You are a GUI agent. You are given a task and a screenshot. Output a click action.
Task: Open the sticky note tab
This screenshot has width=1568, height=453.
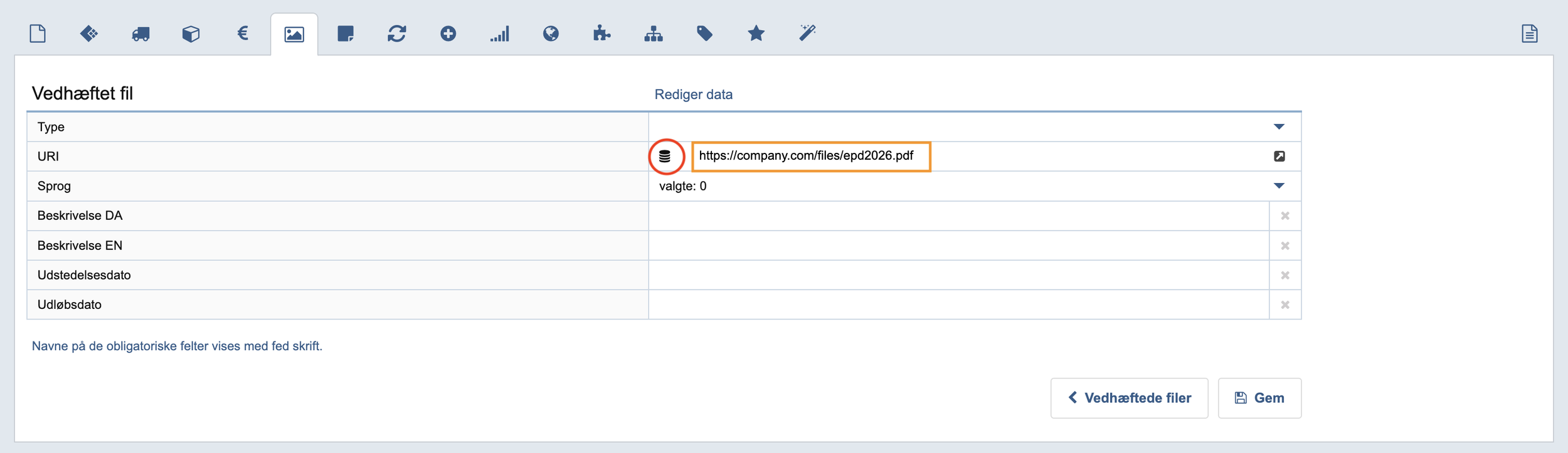(346, 33)
